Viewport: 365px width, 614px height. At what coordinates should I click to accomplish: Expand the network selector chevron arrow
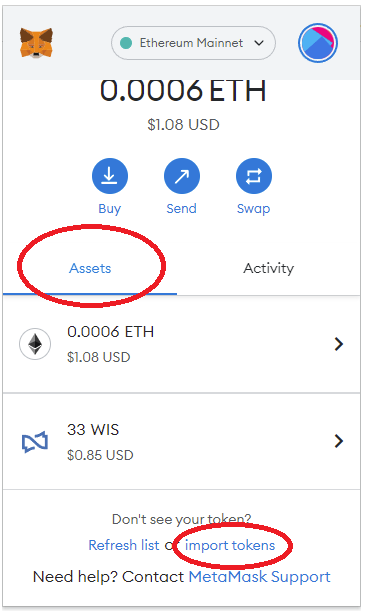point(259,43)
